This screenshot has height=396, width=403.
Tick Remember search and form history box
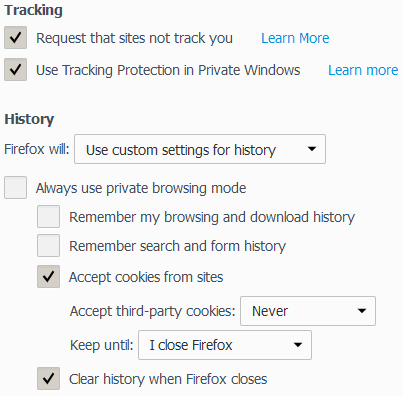tap(48, 245)
